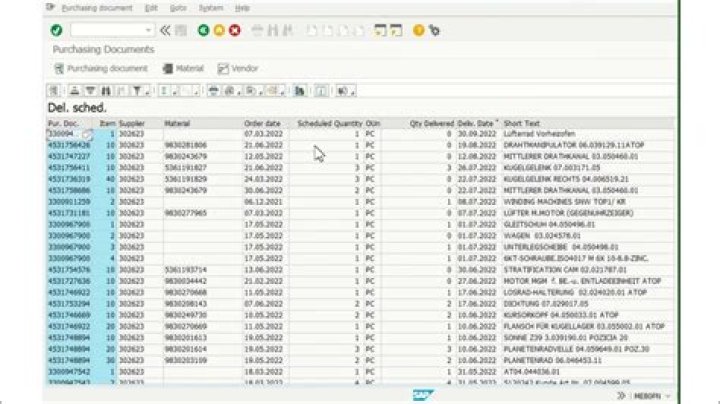Open the status bar ME80FN dropdown arrow
This screenshot has height=404, width=720.
pos(668,396)
